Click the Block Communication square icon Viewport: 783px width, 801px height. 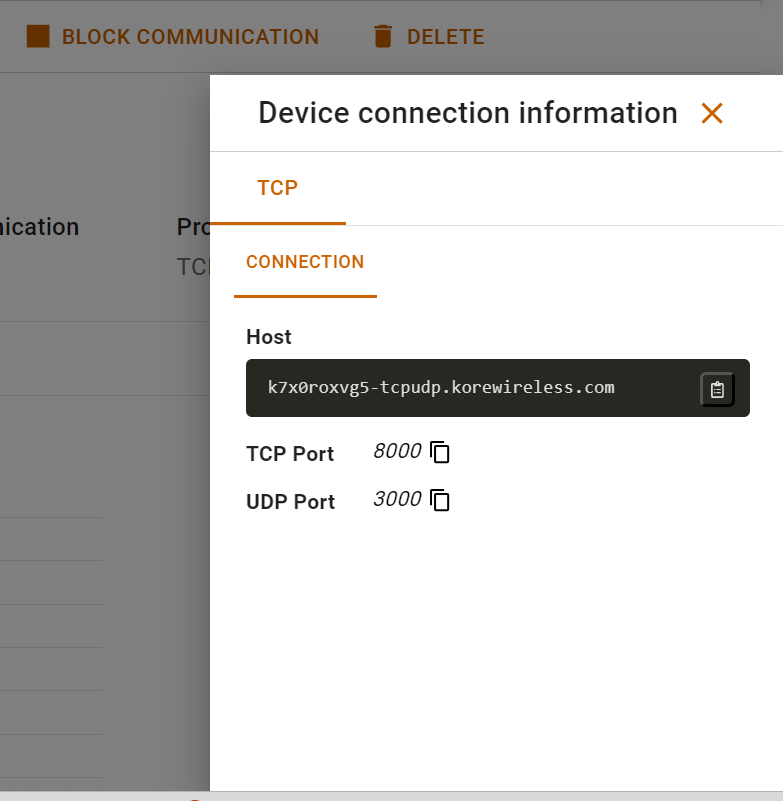[x=38, y=37]
